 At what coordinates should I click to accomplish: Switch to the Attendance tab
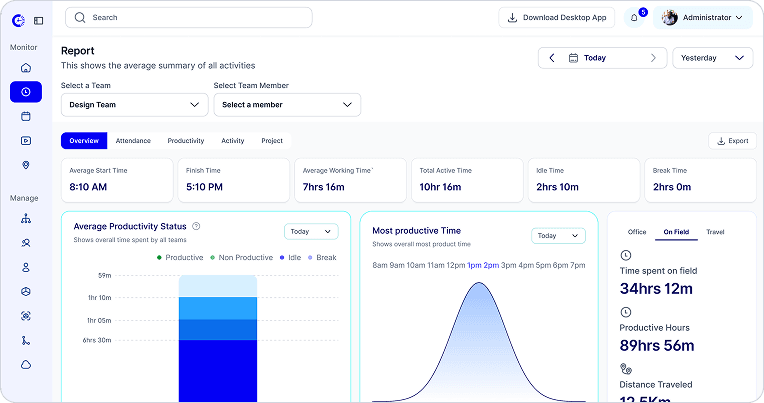[133, 141]
